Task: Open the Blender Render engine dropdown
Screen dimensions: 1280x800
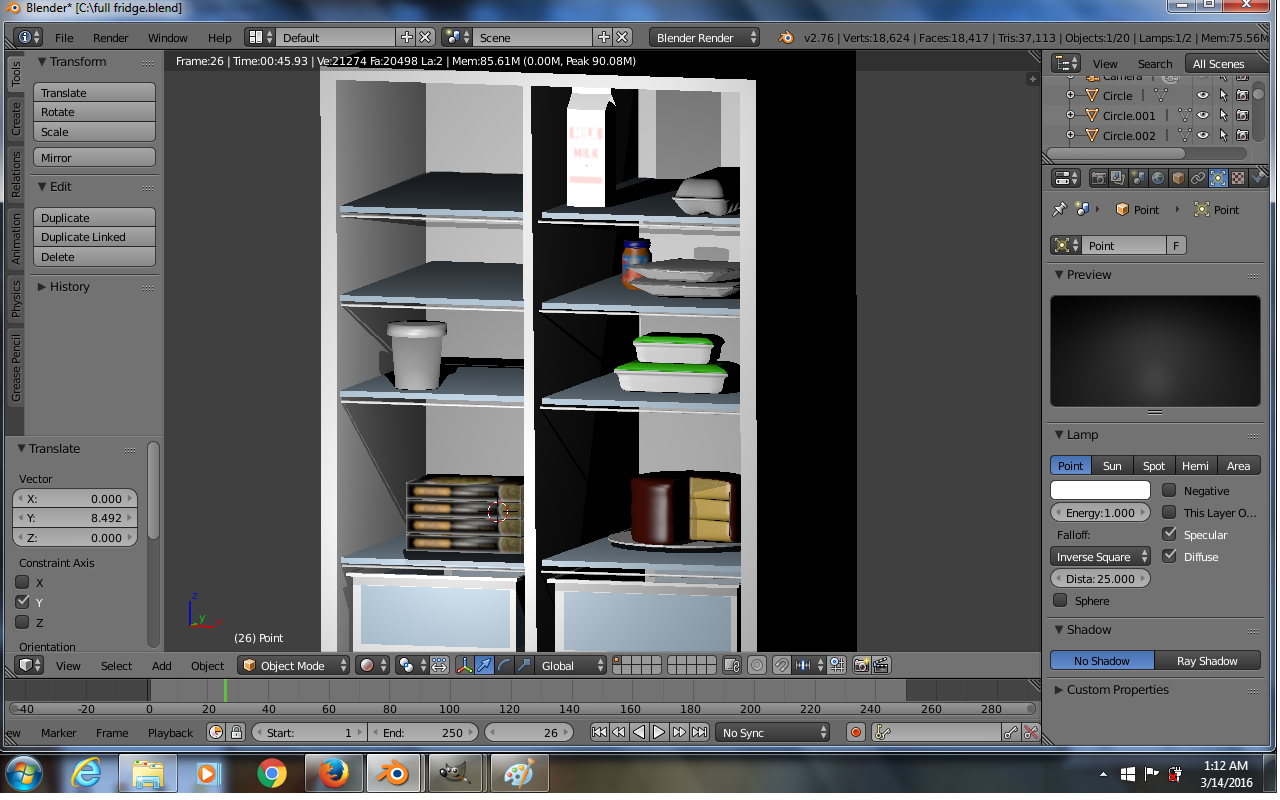Action: tap(704, 37)
